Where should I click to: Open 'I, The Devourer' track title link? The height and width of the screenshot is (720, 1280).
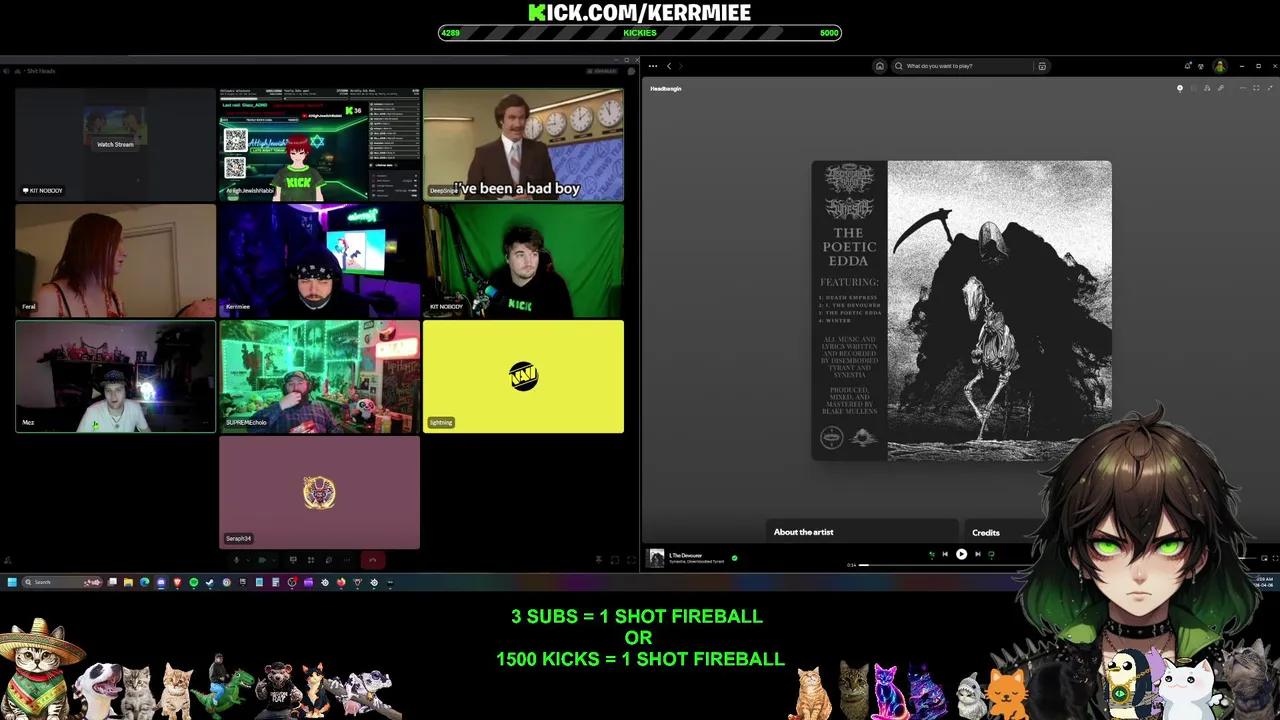(685, 555)
